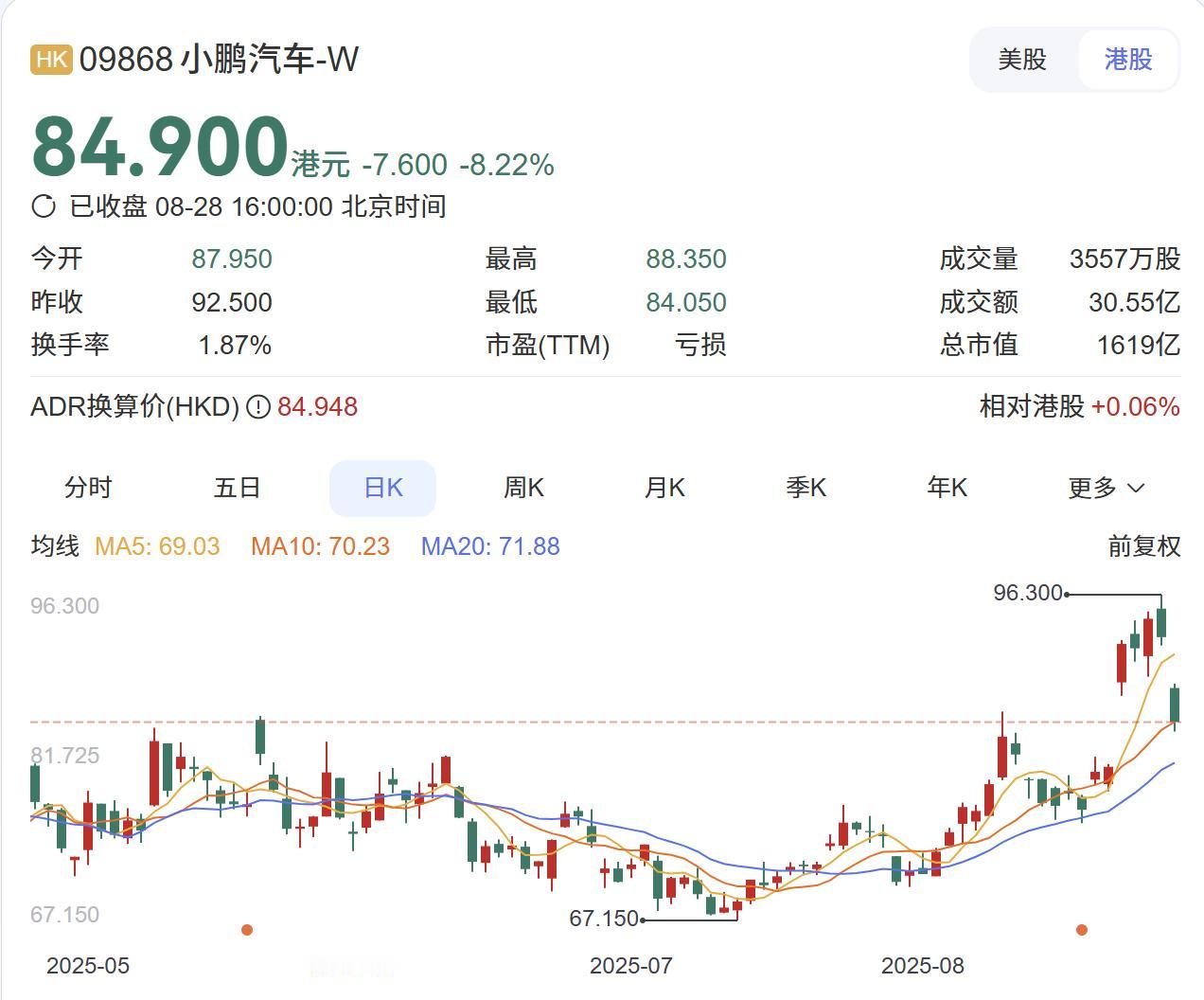Click the orange event dot after 2025-08
The image size is (1204, 1000).
1082,930
